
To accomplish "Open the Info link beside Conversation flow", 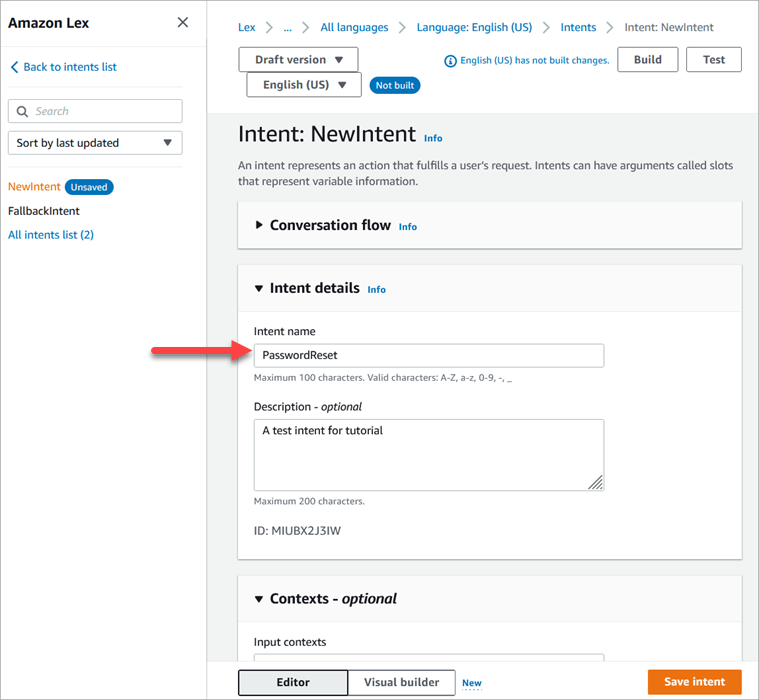I will point(407,227).
